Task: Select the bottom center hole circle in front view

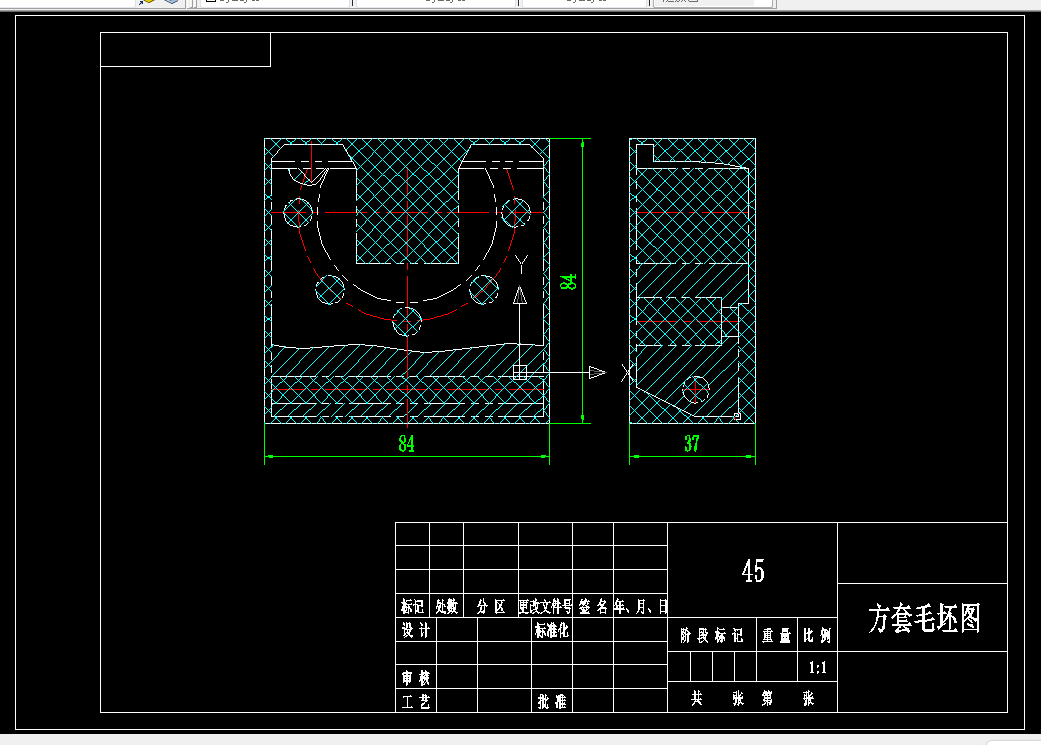Action: click(407, 322)
